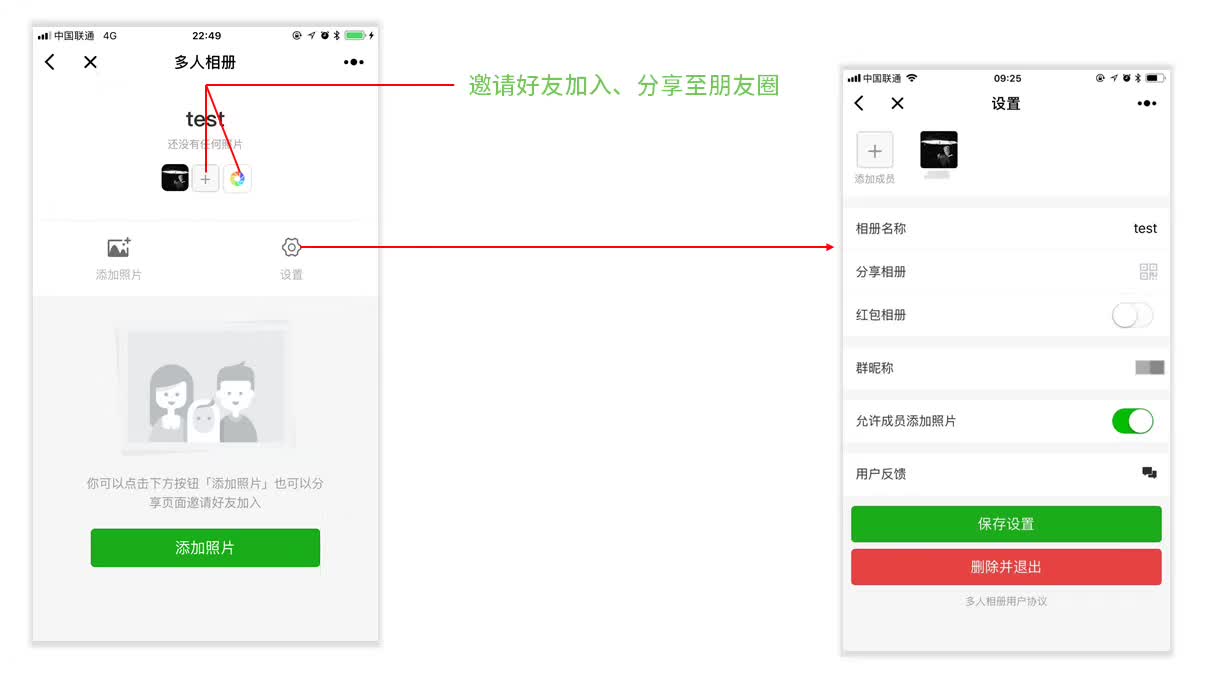Enable the 红包相册 switch

tap(1132, 315)
